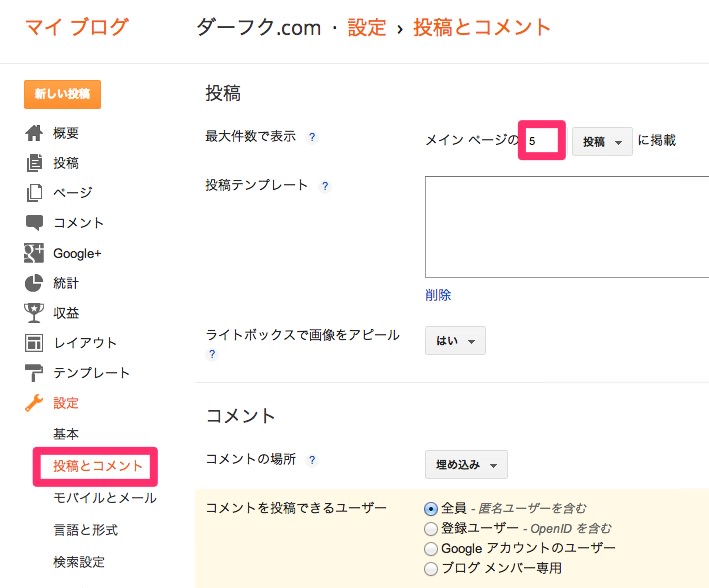Click the 収益 trophy icon

point(34,313)
